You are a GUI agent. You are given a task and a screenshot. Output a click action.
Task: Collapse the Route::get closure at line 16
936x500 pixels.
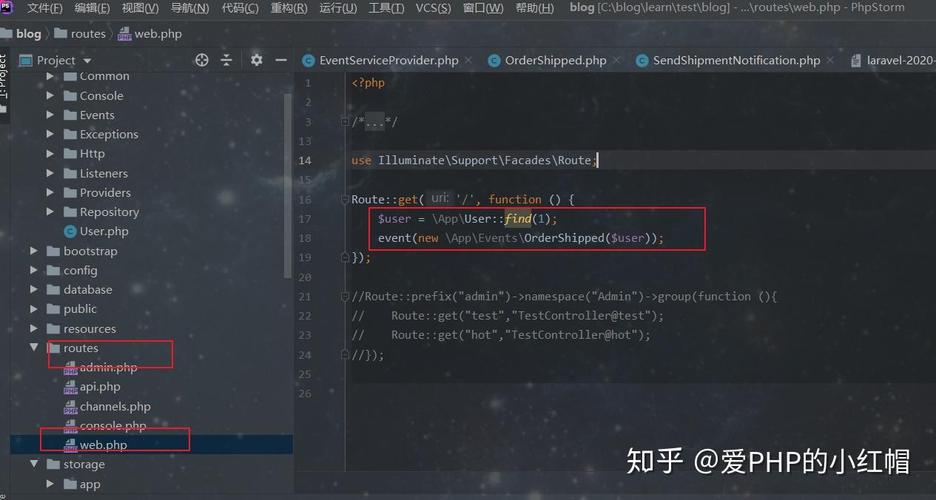344,199
